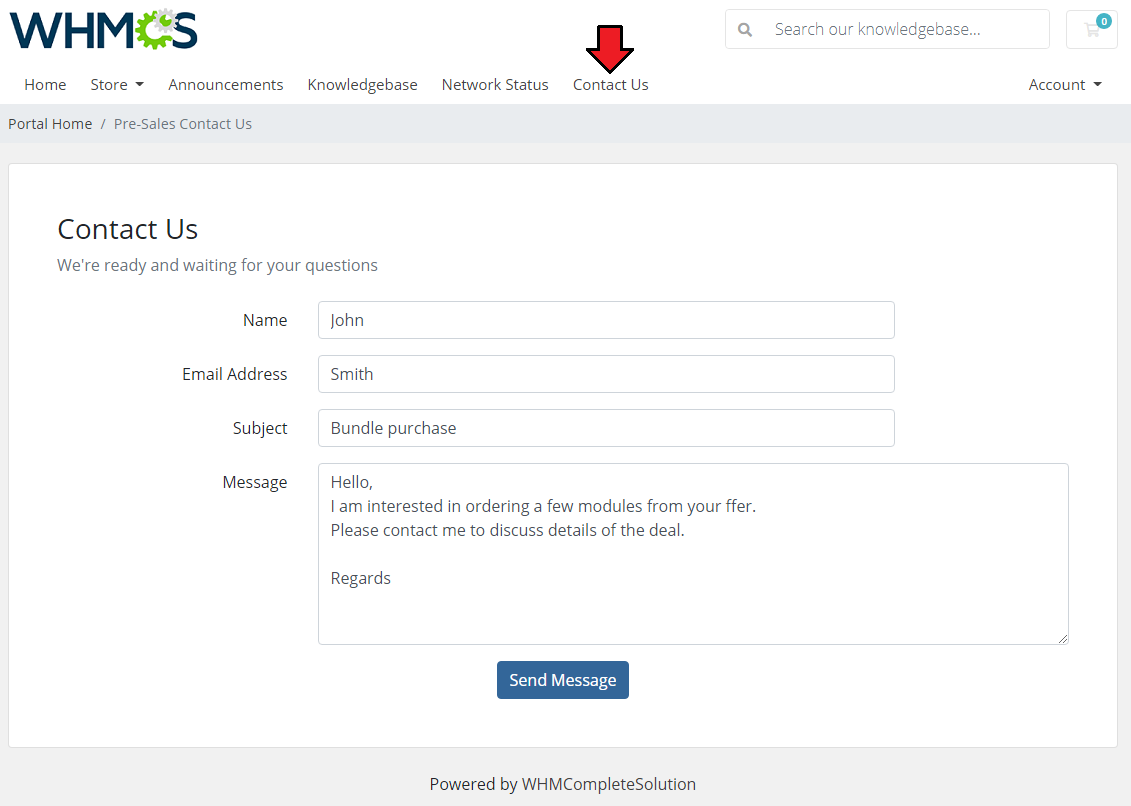
Task: Click the Contact Us page heading
Action: pyautogui.click(x=128, y=229)
